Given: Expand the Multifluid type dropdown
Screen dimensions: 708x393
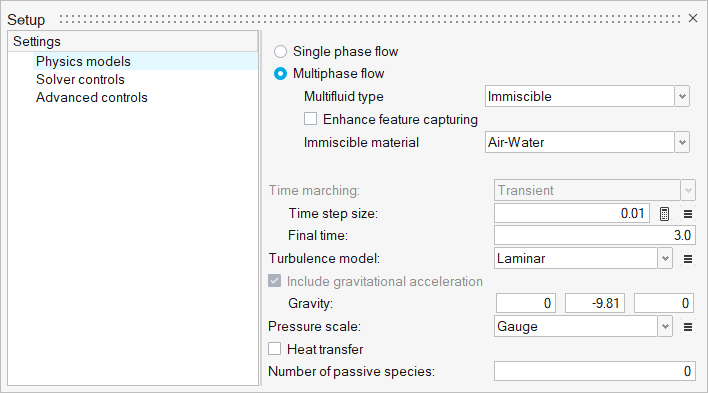Looking at the screenshot, I should coord(587,96).
